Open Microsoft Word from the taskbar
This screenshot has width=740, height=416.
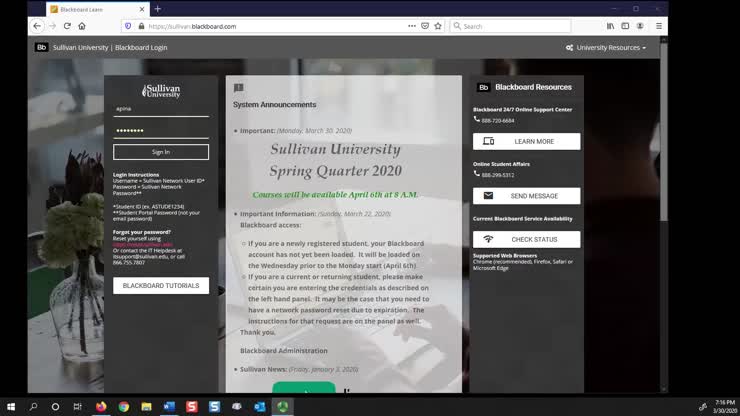pyautogui.click(x=169, y=407)
